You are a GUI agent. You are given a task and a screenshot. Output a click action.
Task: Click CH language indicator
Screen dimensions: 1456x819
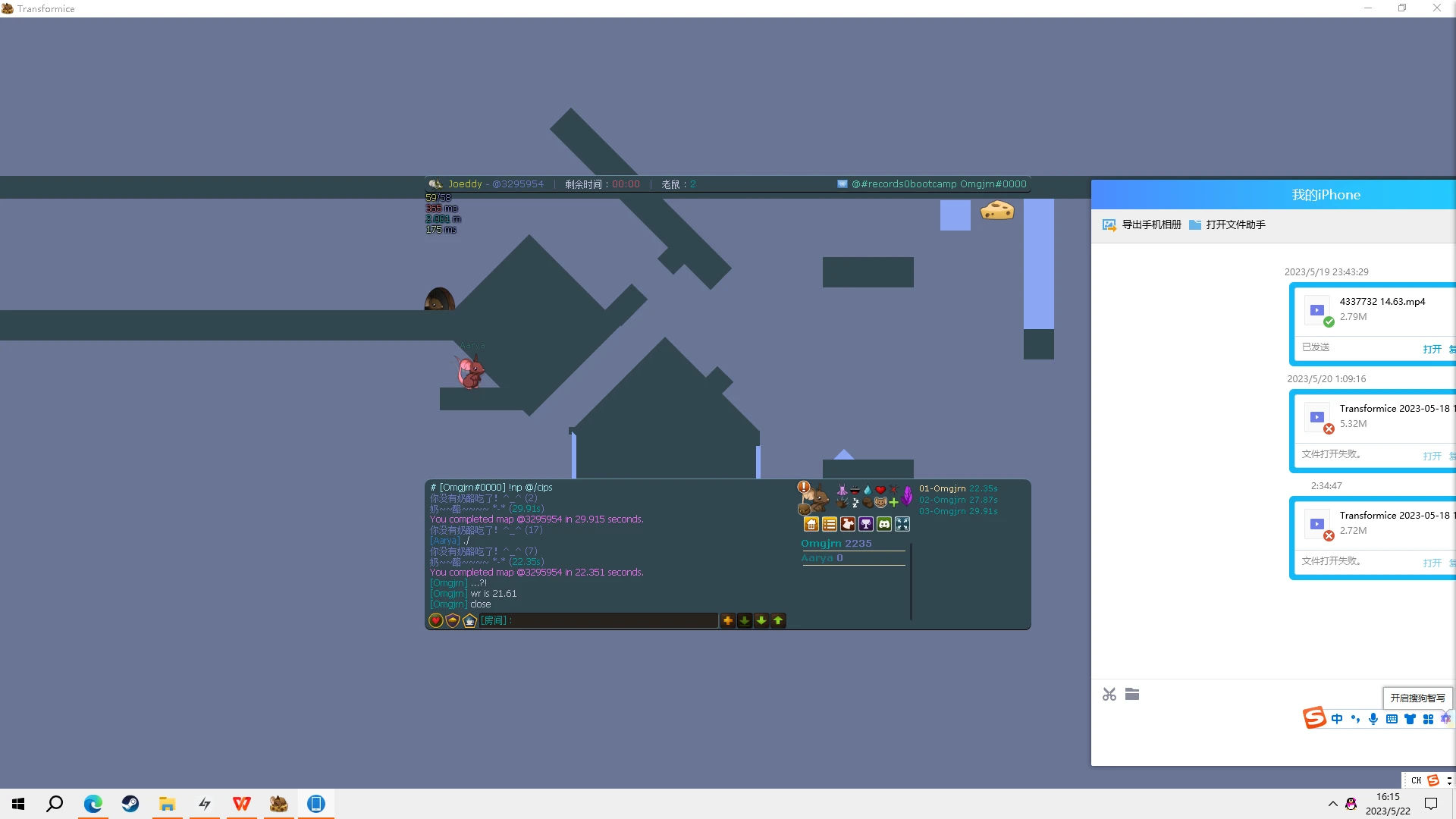1416,780
